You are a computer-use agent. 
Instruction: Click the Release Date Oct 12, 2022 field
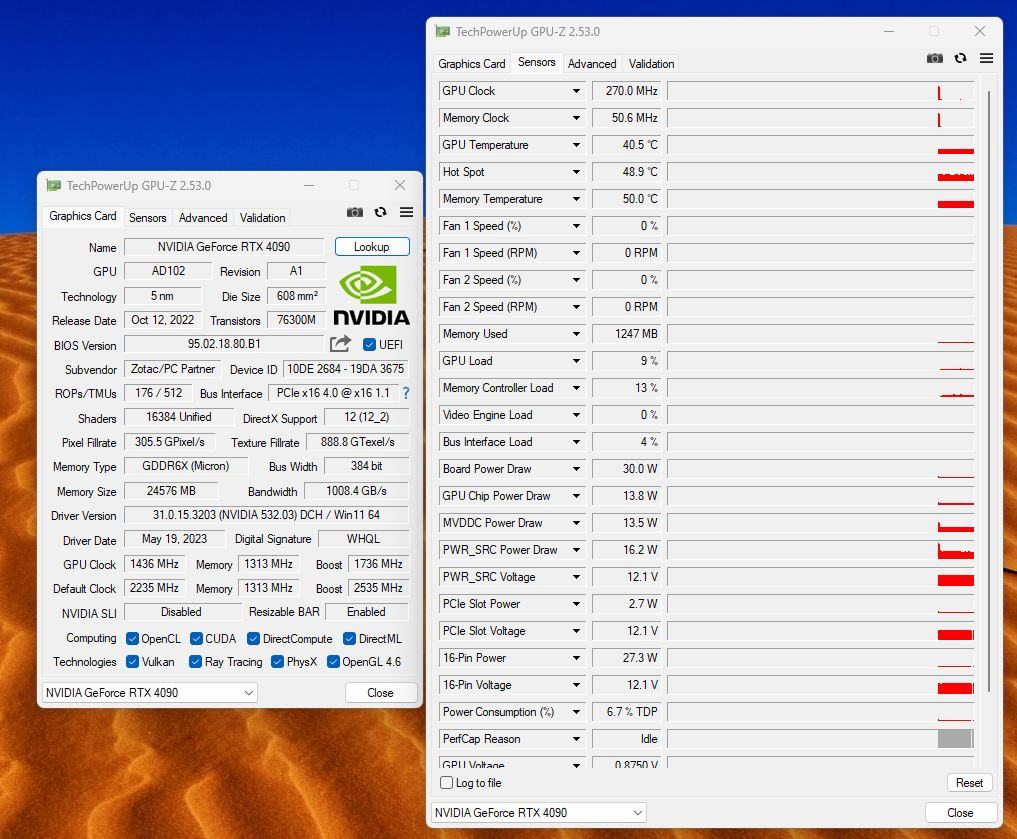click(163, 320)
